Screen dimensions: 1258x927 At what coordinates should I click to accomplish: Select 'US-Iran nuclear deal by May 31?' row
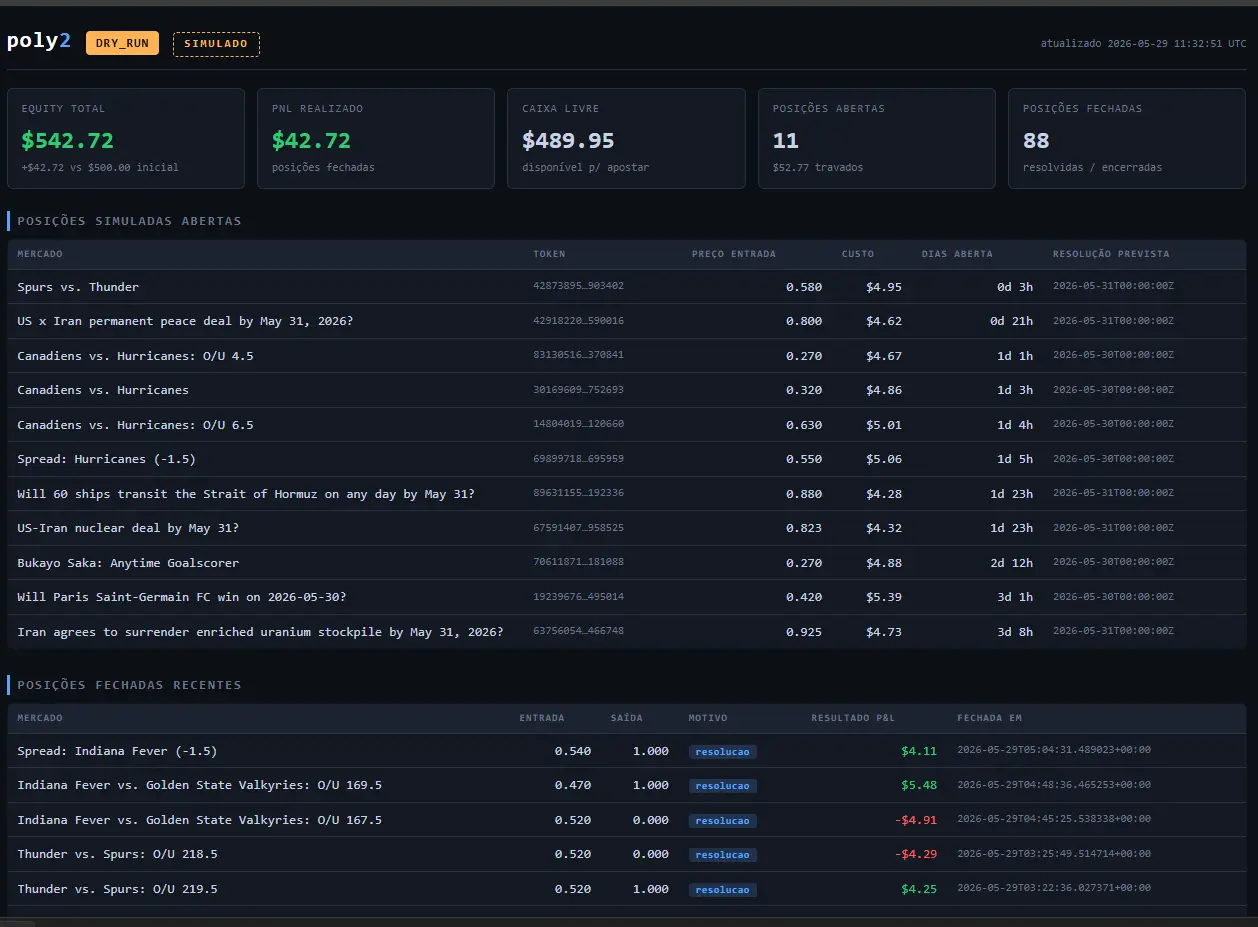627,528
